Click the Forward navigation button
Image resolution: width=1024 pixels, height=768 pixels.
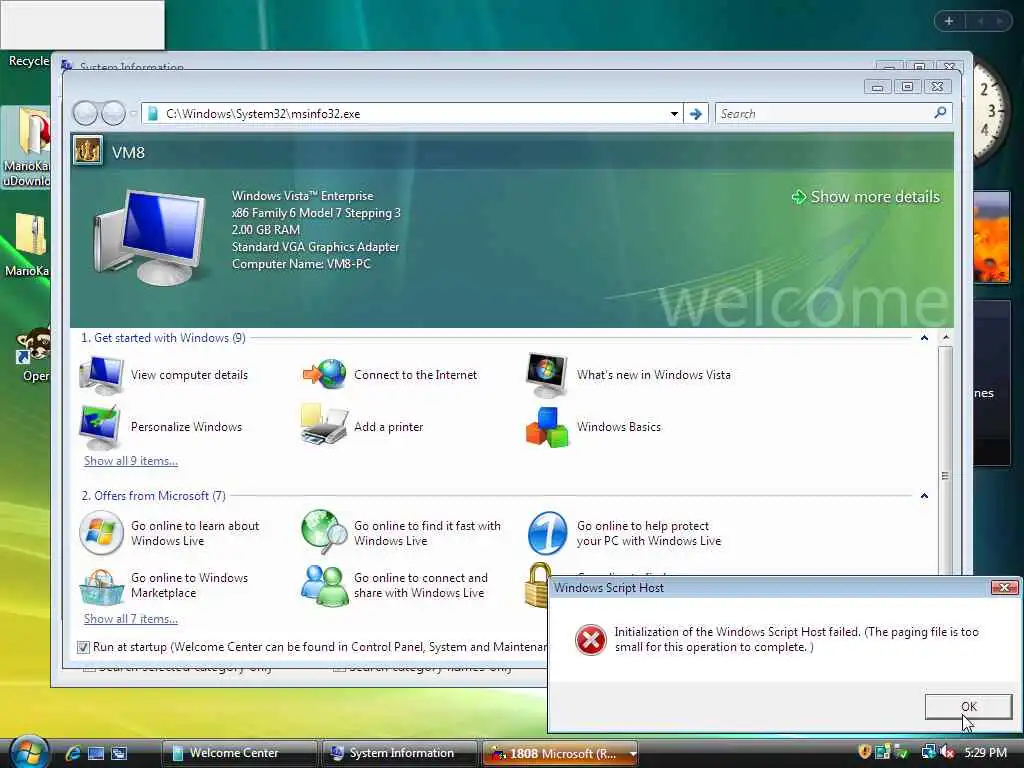coord(113,114)
